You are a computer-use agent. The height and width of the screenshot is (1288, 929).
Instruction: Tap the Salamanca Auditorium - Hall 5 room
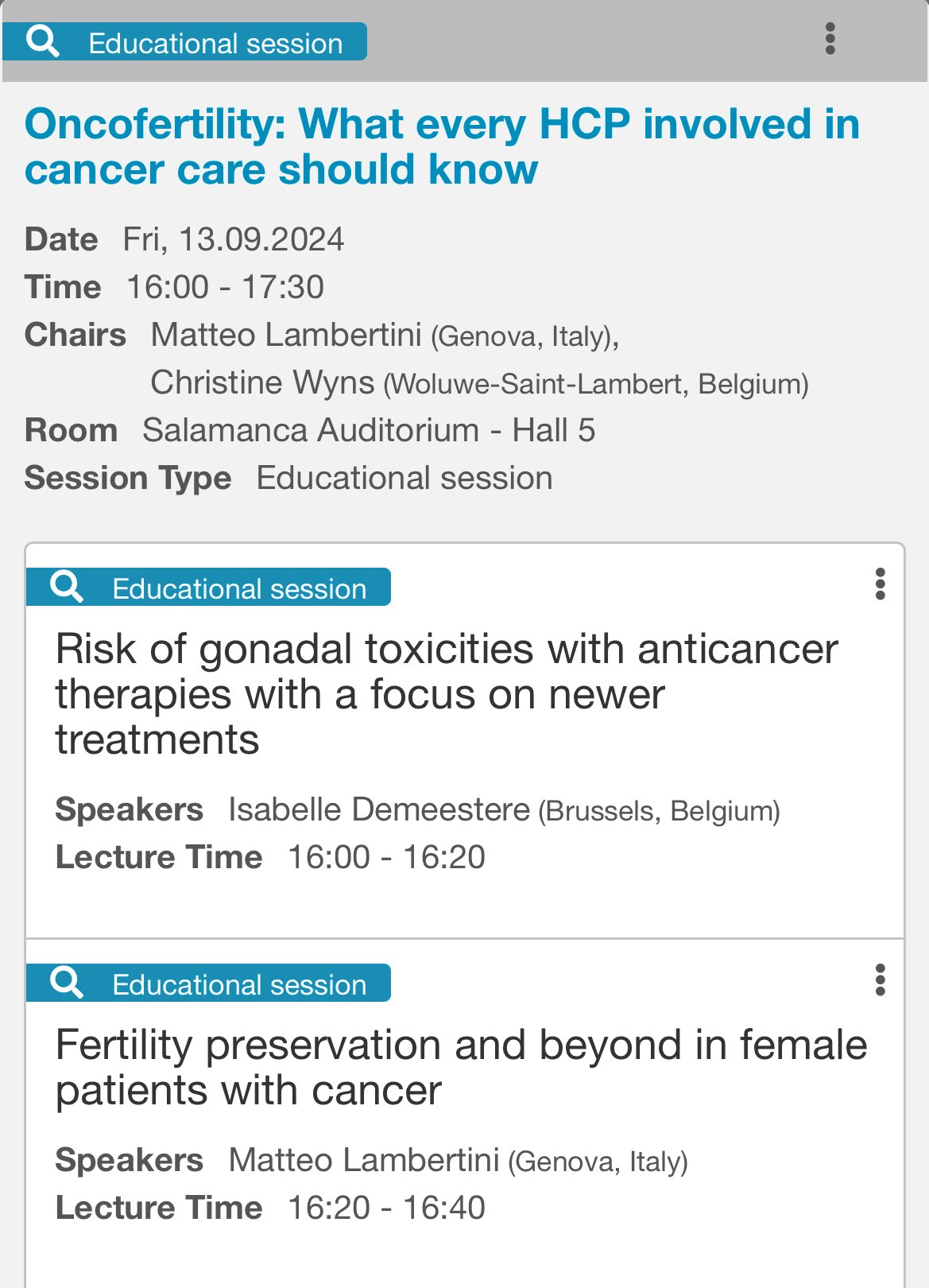369,430
